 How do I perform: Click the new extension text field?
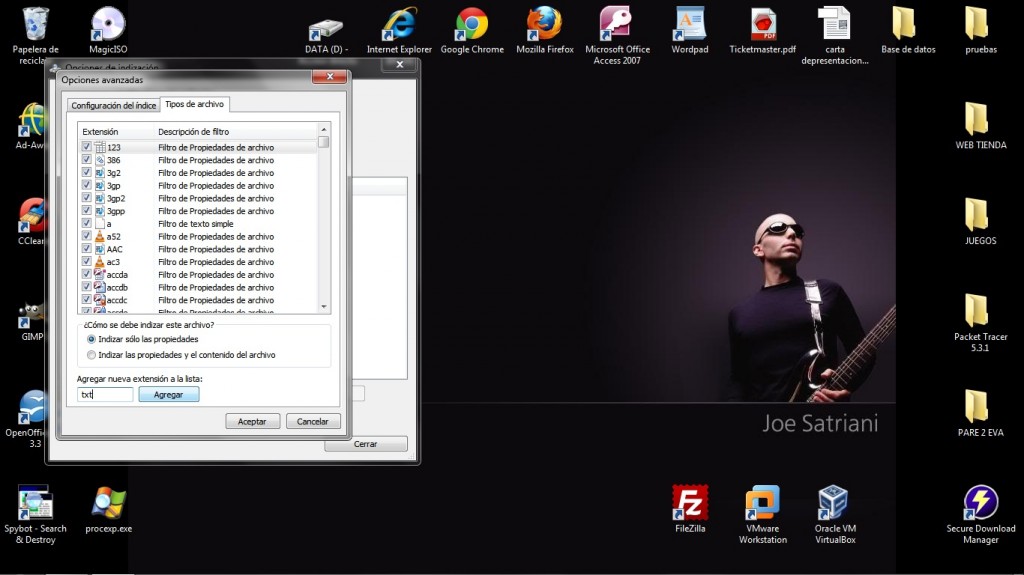[105, 395]
